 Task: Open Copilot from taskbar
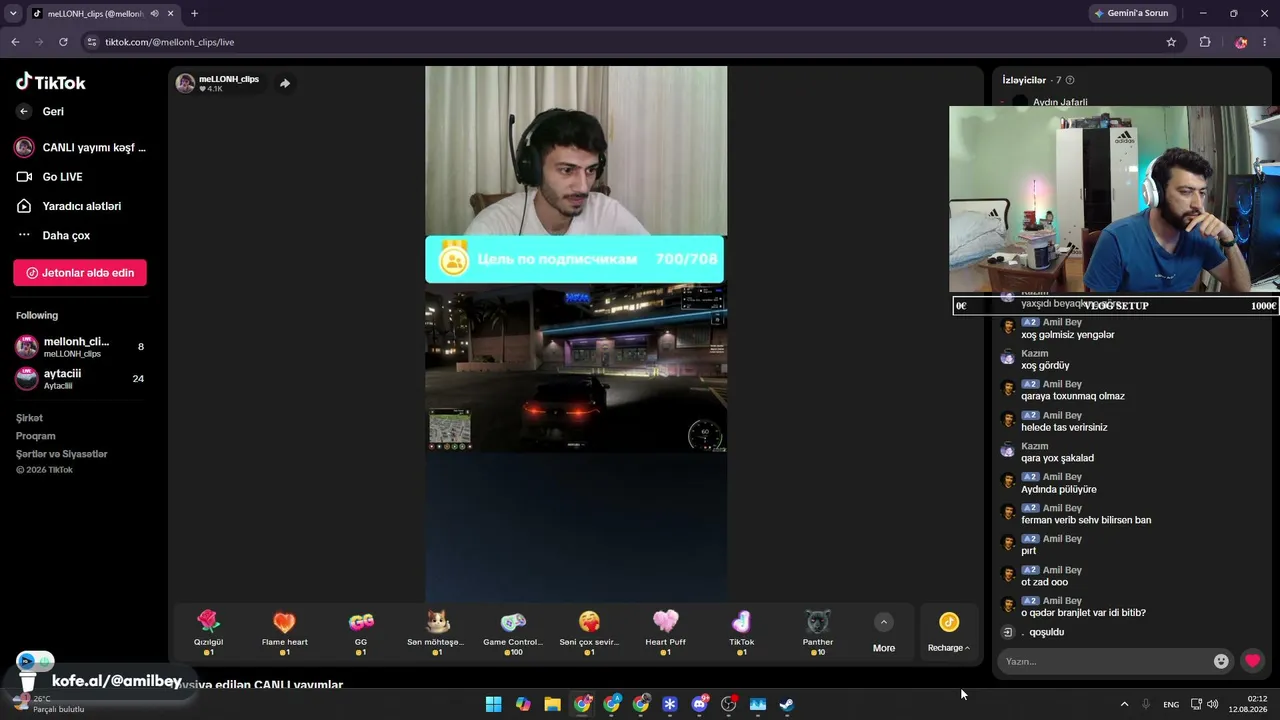coord(523,704)
